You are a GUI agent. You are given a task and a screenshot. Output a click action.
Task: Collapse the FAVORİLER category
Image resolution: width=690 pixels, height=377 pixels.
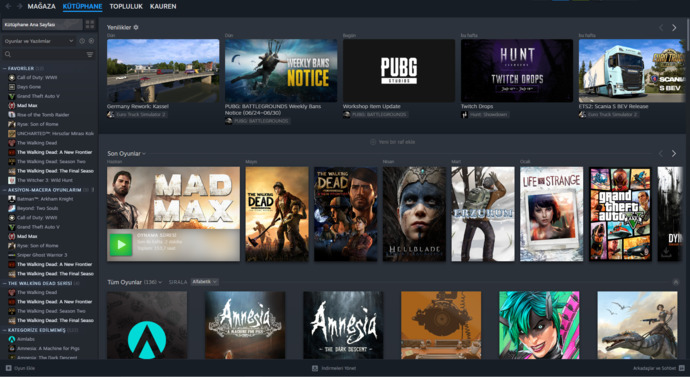(x=4, y=69)
